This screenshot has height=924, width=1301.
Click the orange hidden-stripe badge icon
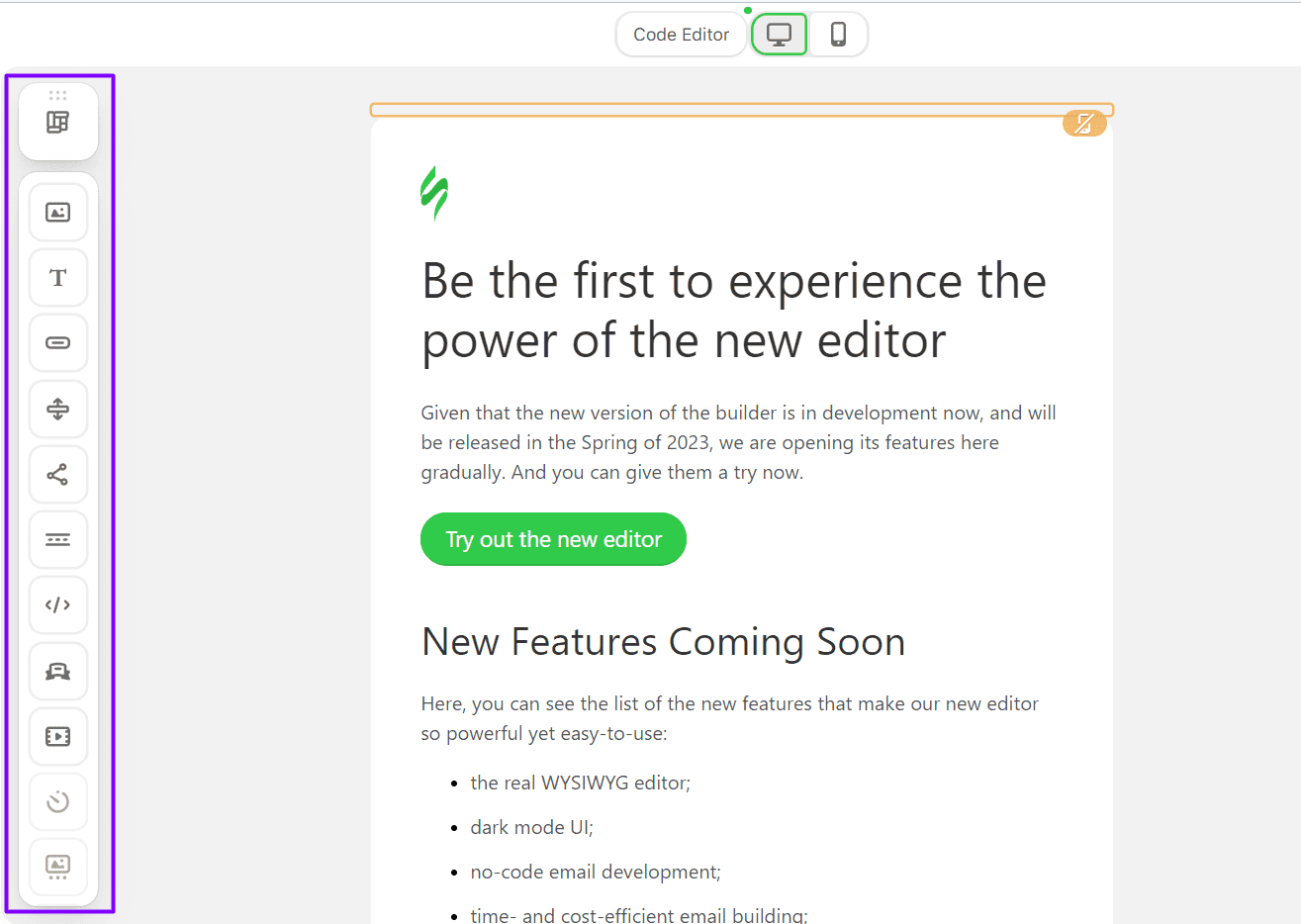click(1084, 124)
